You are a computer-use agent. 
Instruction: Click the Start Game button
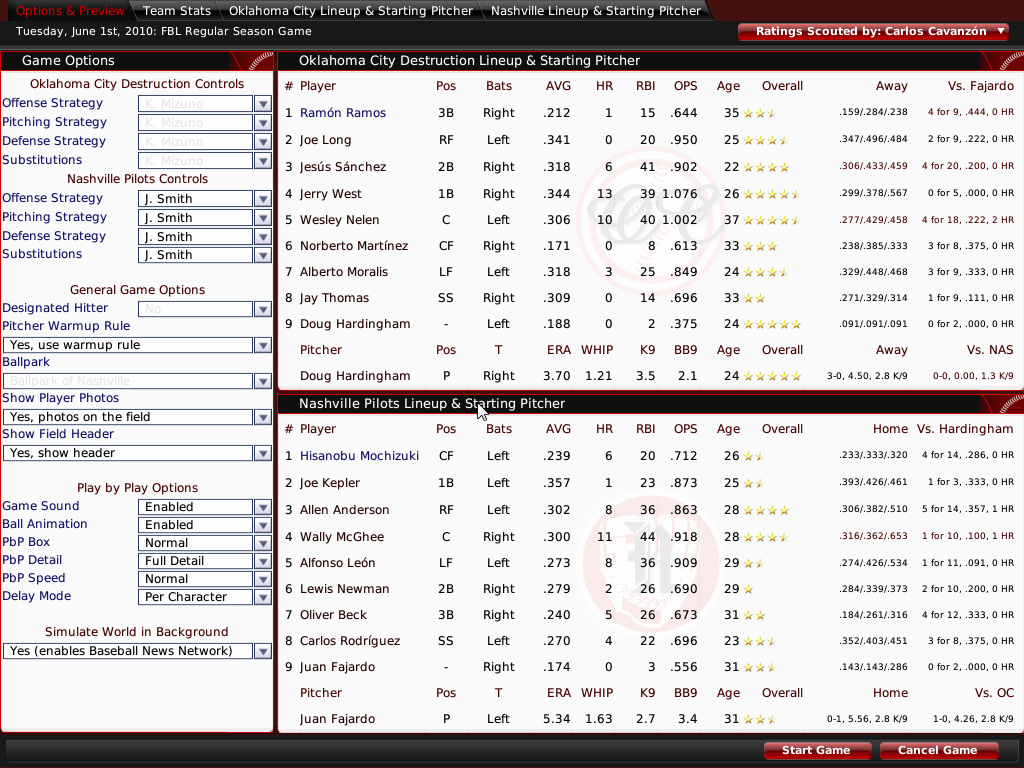point(816,750)
